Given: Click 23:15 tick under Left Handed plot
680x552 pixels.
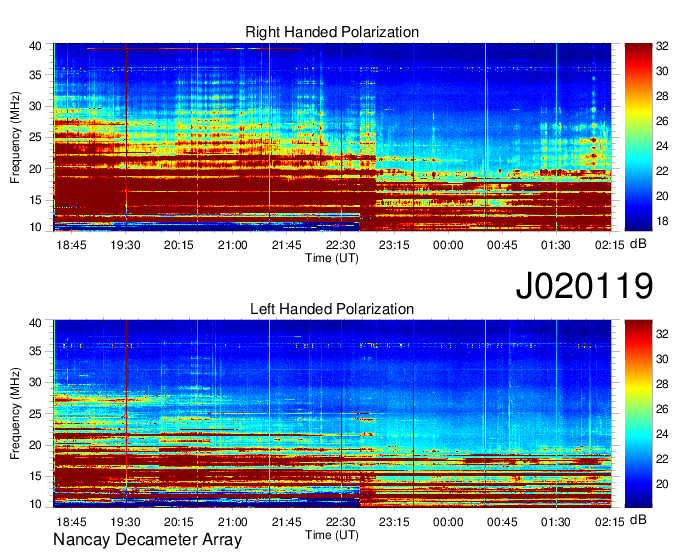Looking at the screenshot, I should click(394, 522).
